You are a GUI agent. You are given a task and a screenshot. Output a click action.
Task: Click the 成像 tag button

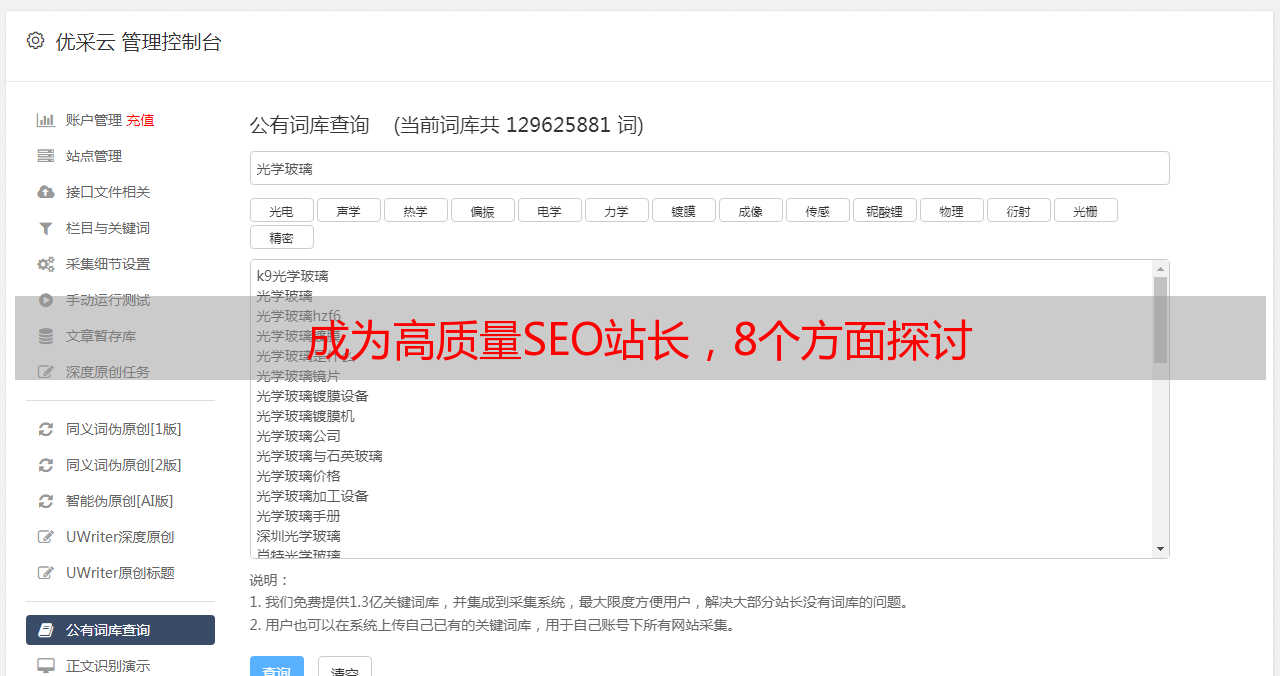coord(750,210)
